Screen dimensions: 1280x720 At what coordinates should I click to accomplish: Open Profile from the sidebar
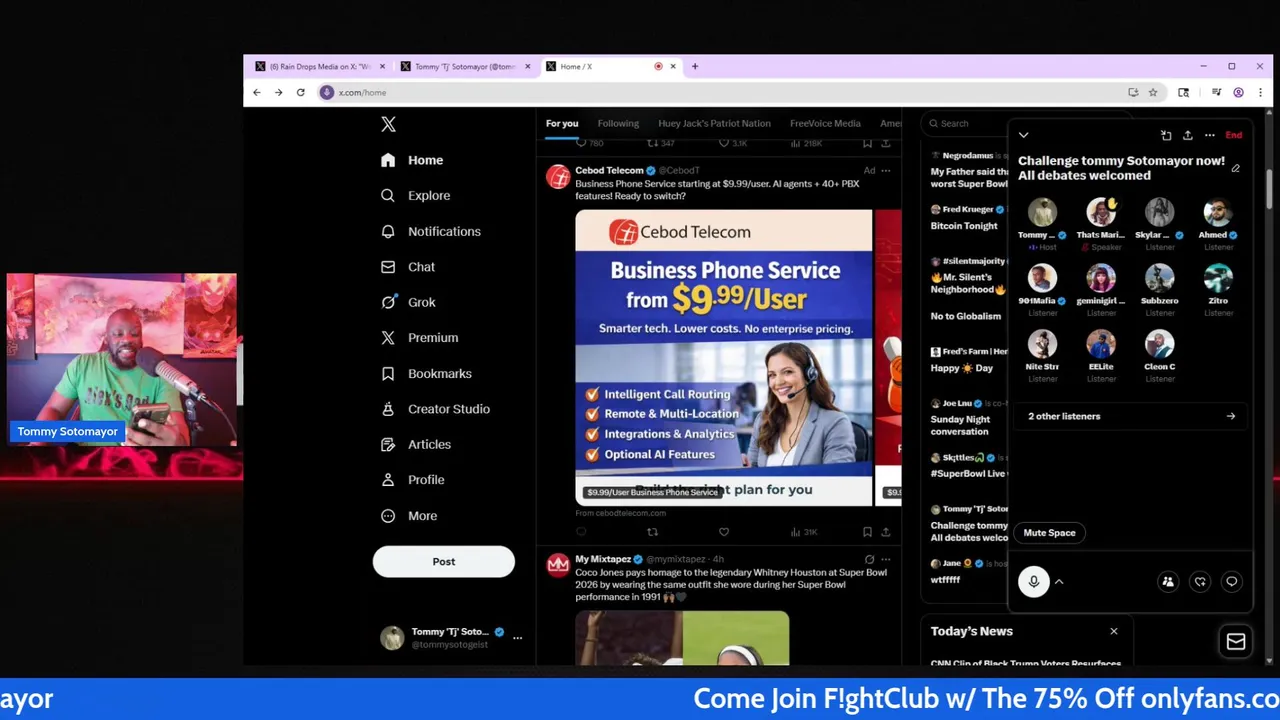pyautogui.click(x=412, y=480)
